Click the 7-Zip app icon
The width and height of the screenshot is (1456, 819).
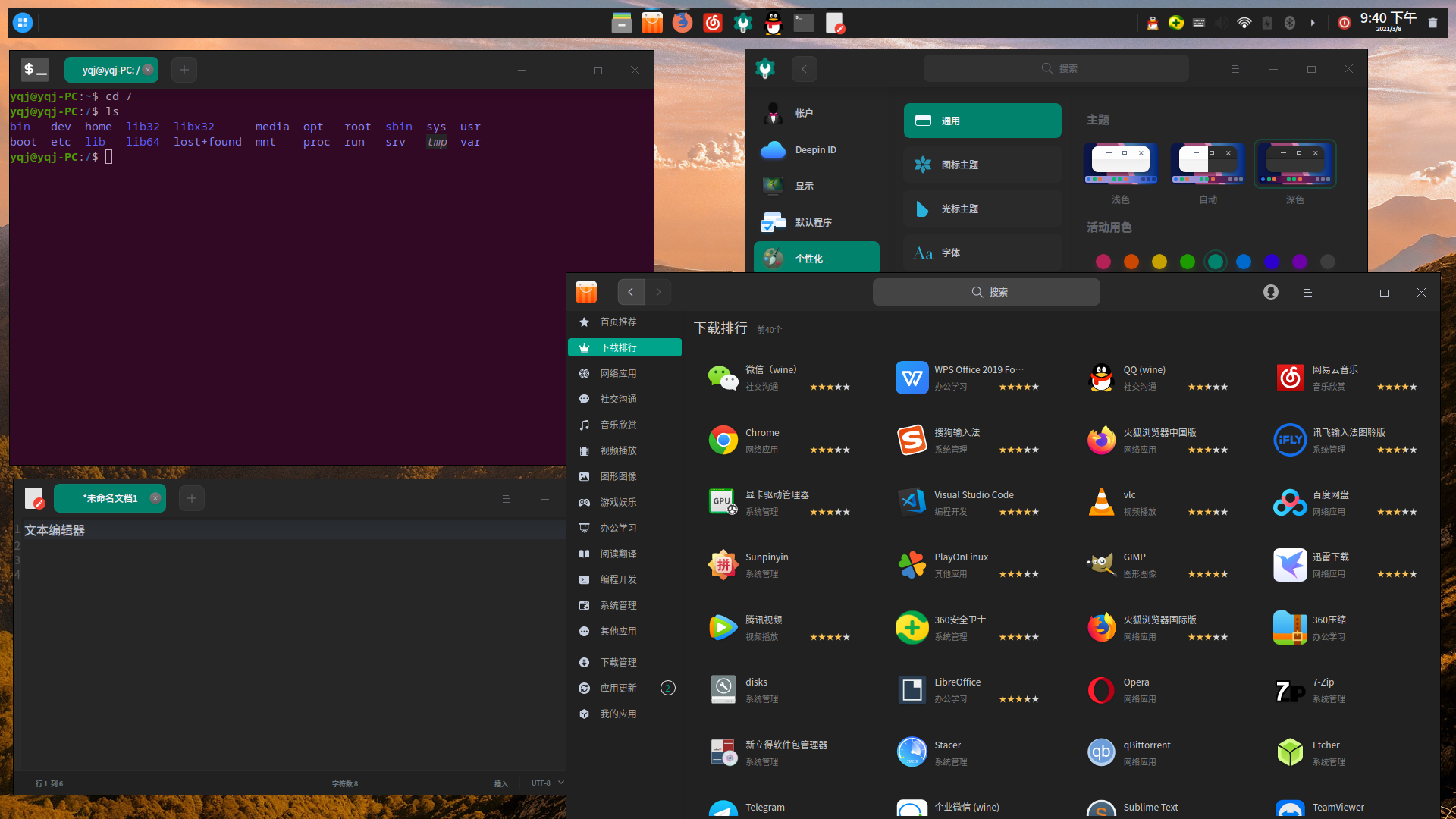coord(1290,690)
